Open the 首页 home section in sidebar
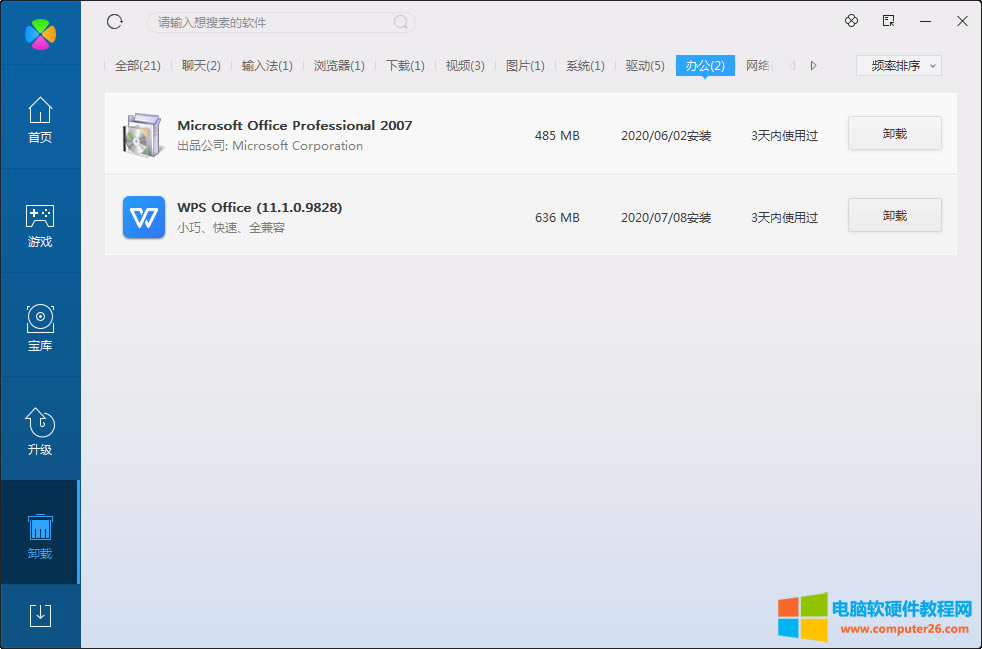The image size is (982, 649). (x=40, y=120)
